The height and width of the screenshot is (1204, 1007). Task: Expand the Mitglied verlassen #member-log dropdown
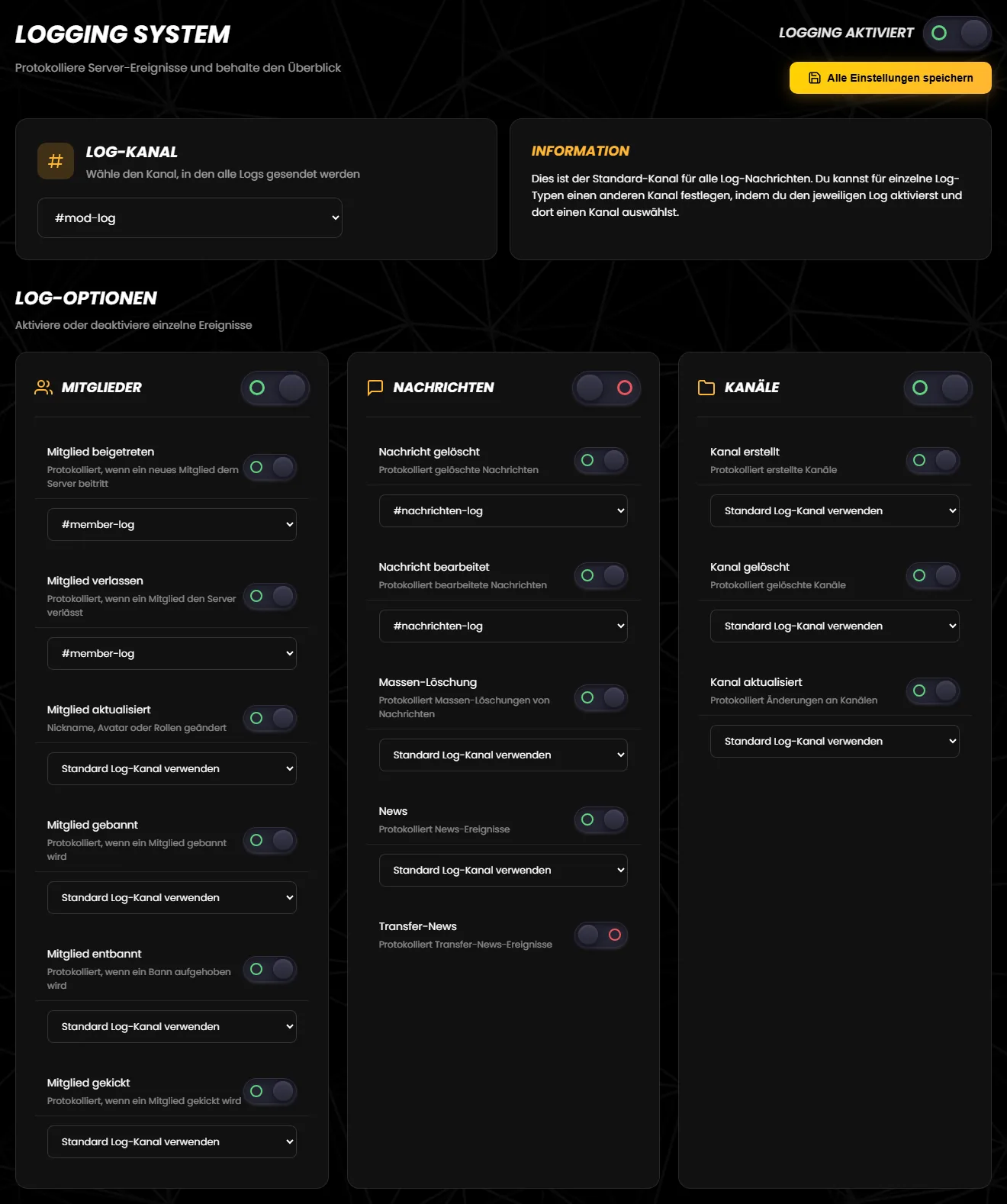point(172,654)
